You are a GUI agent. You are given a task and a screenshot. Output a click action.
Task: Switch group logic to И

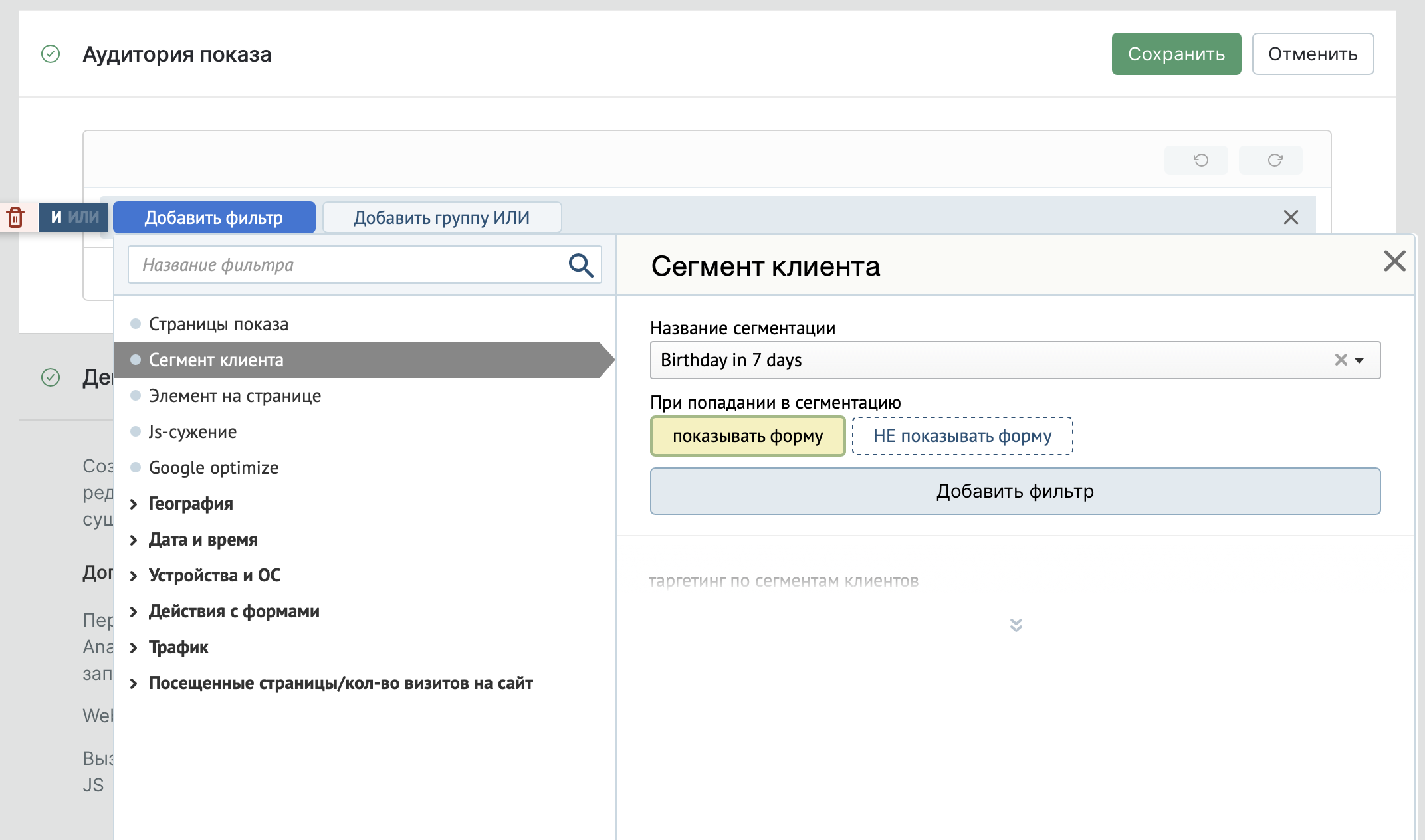(56, 217)
